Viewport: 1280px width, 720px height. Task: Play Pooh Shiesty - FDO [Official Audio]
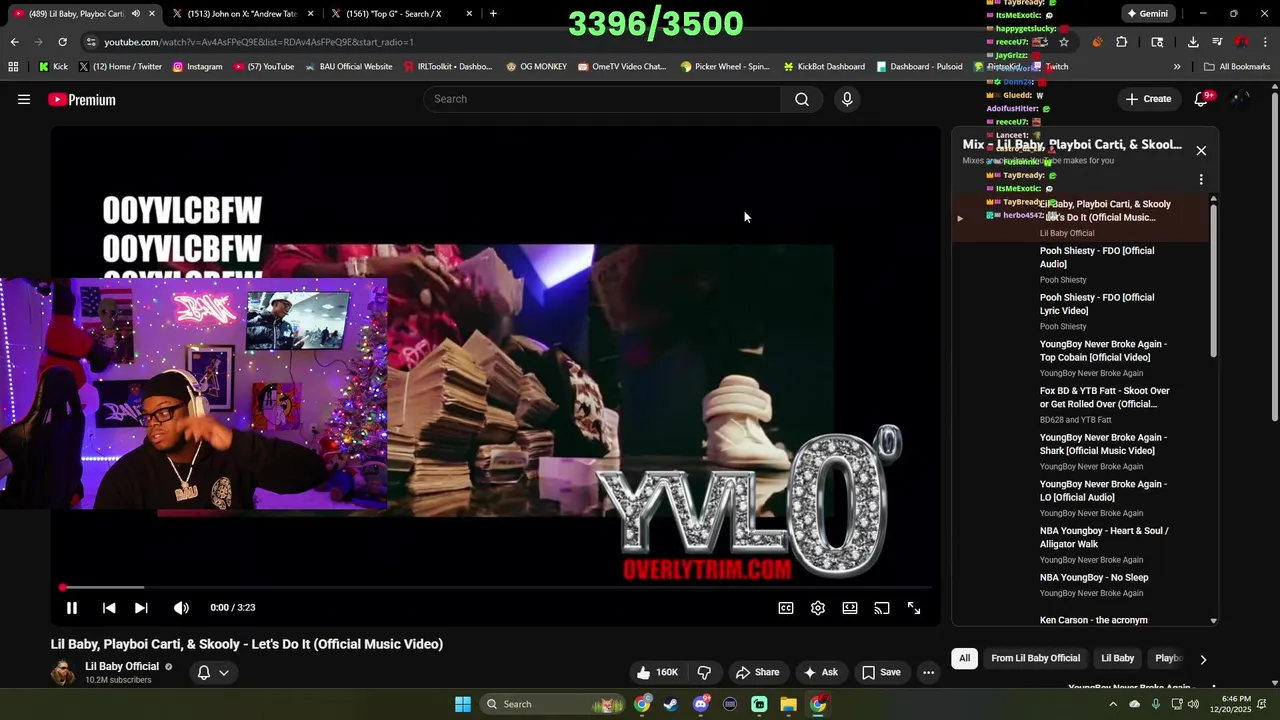coord(1097,257)
